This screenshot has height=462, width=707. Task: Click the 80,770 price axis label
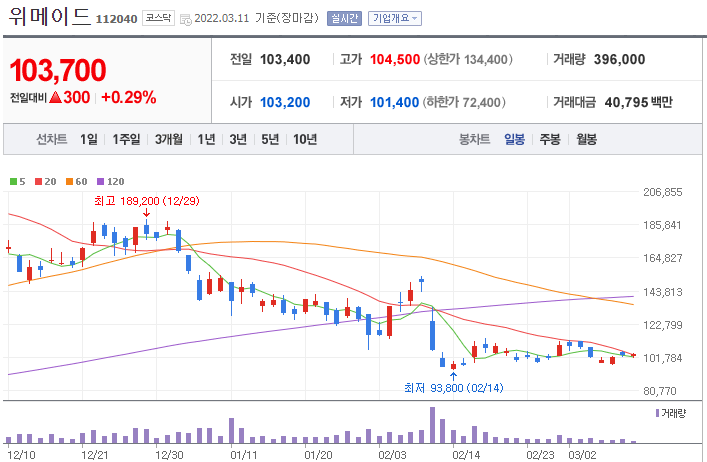click(x=660, y=391)
